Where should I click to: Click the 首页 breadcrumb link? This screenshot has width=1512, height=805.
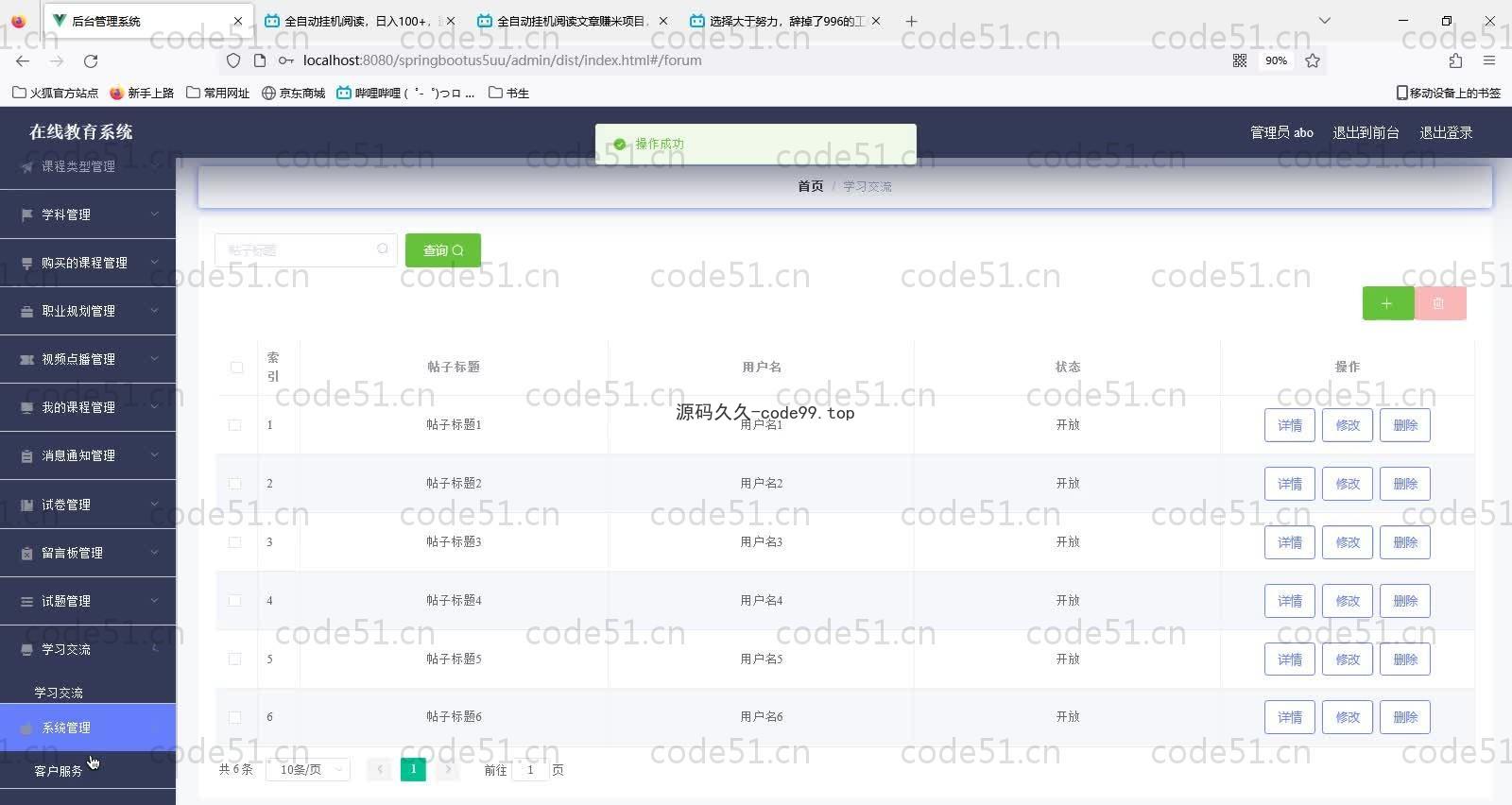[x=811, y=186]
